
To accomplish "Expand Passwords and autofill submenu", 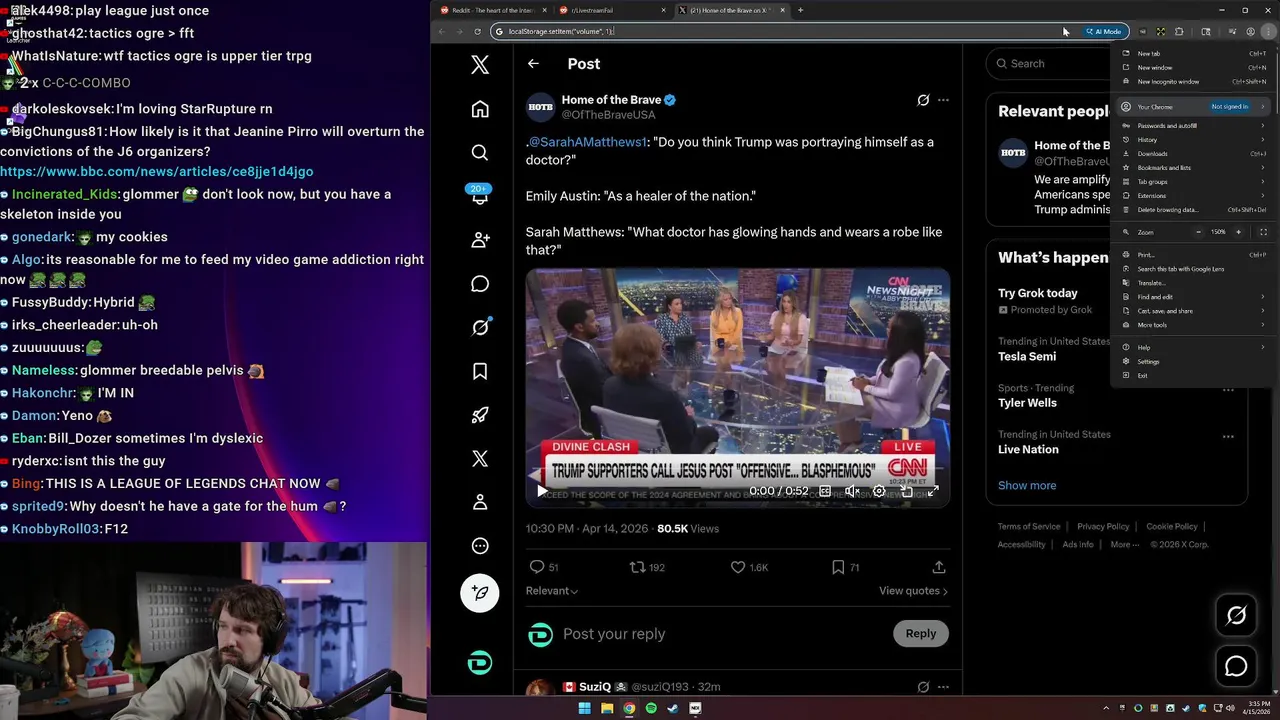I will 1194,126.
